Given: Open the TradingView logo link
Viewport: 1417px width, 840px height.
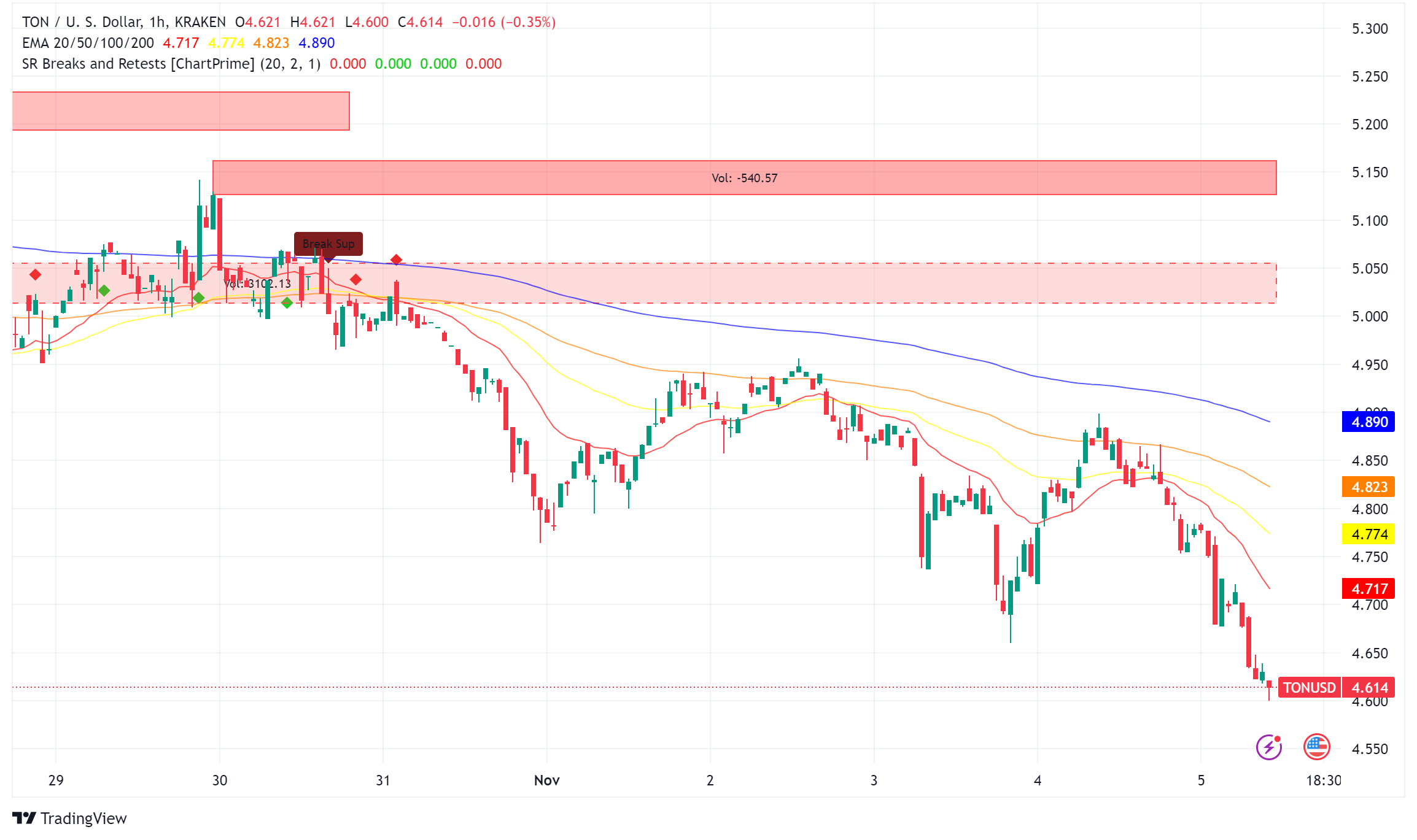Looking at the screenshot, I should pyautogui.click(x=69, y=819).
